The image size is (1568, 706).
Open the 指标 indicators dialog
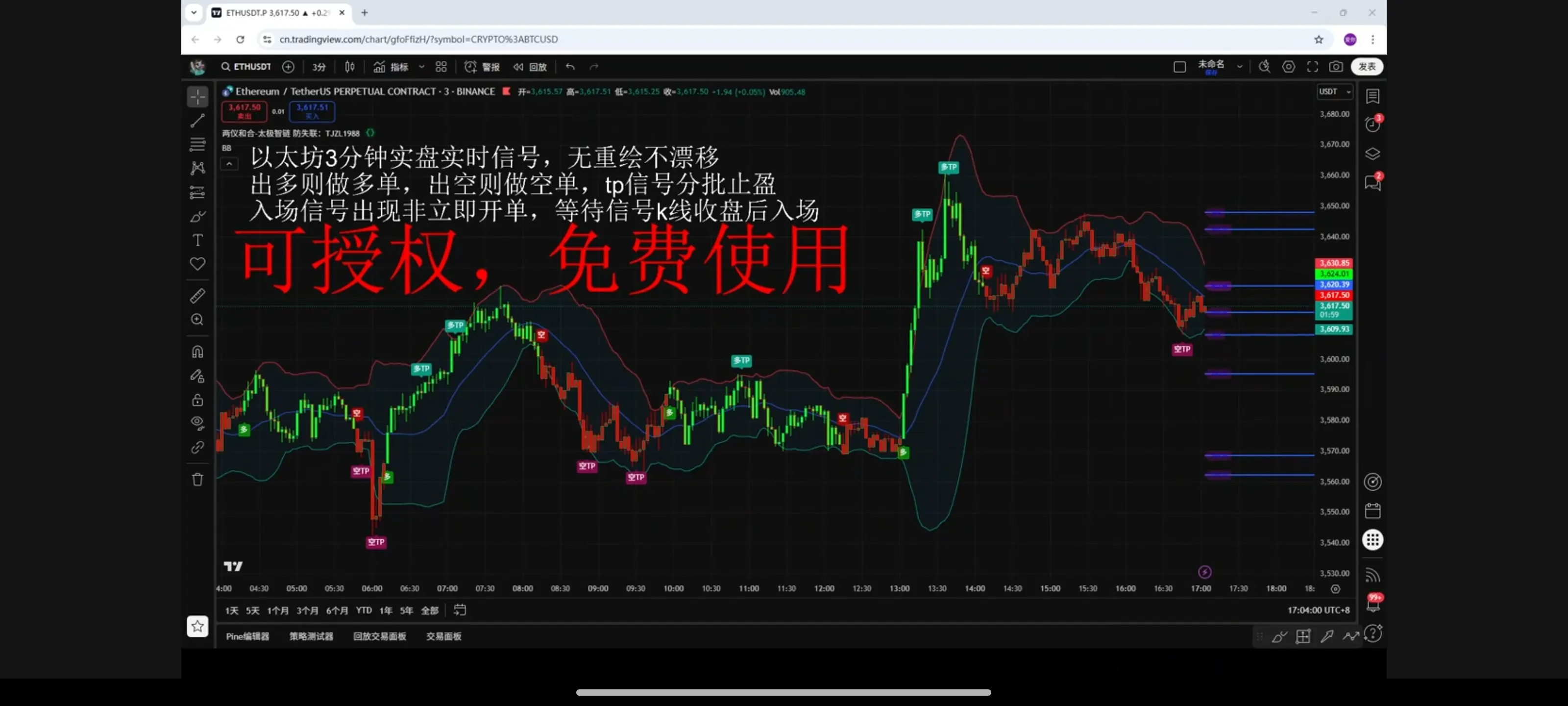tap(391, 67)
